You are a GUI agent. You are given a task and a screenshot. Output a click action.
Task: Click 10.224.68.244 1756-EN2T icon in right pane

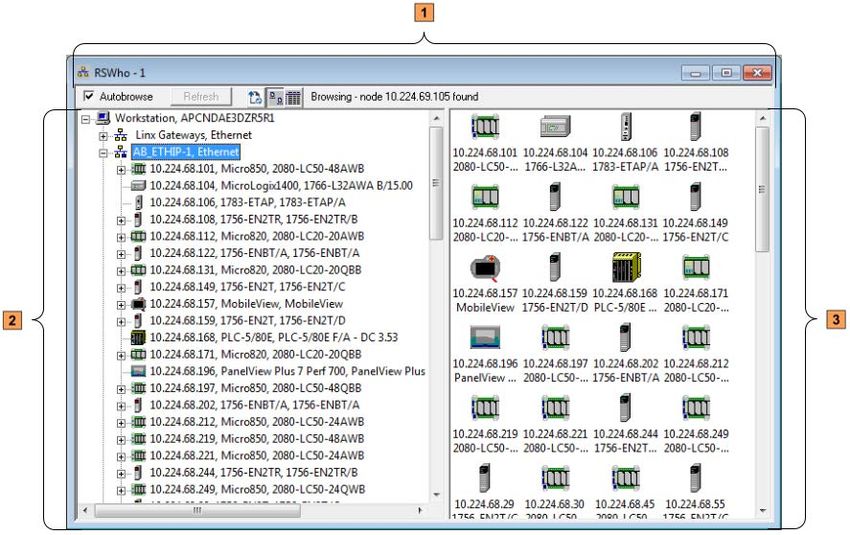(626, 408)
